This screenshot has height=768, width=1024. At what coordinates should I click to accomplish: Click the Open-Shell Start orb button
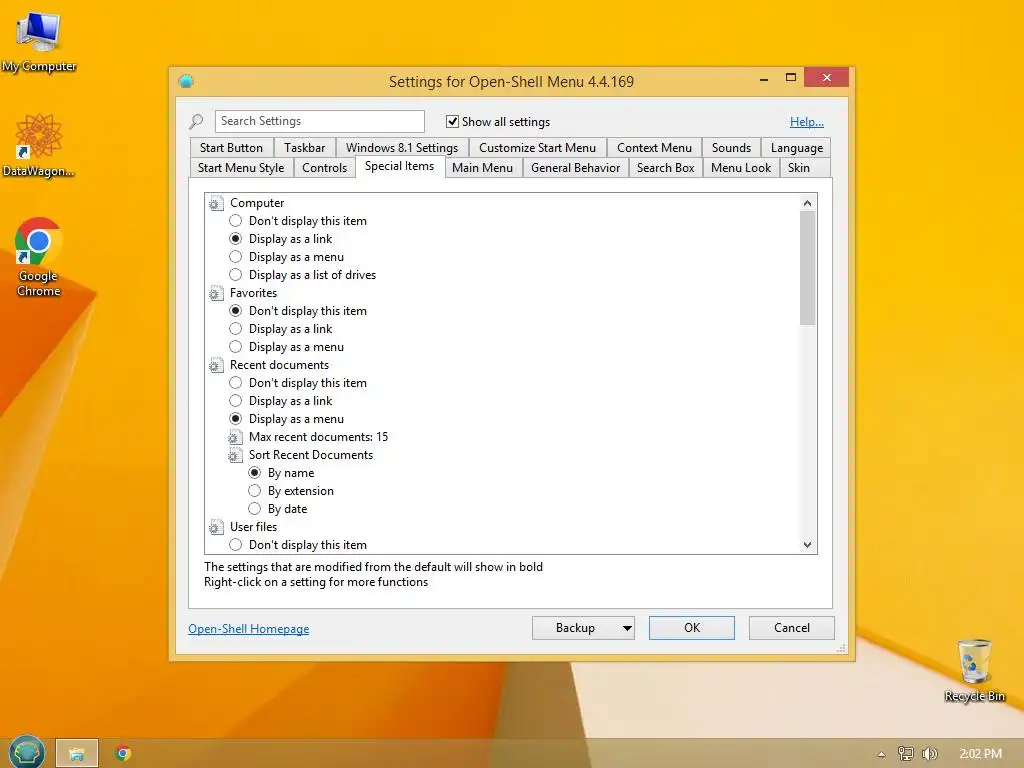26,752
